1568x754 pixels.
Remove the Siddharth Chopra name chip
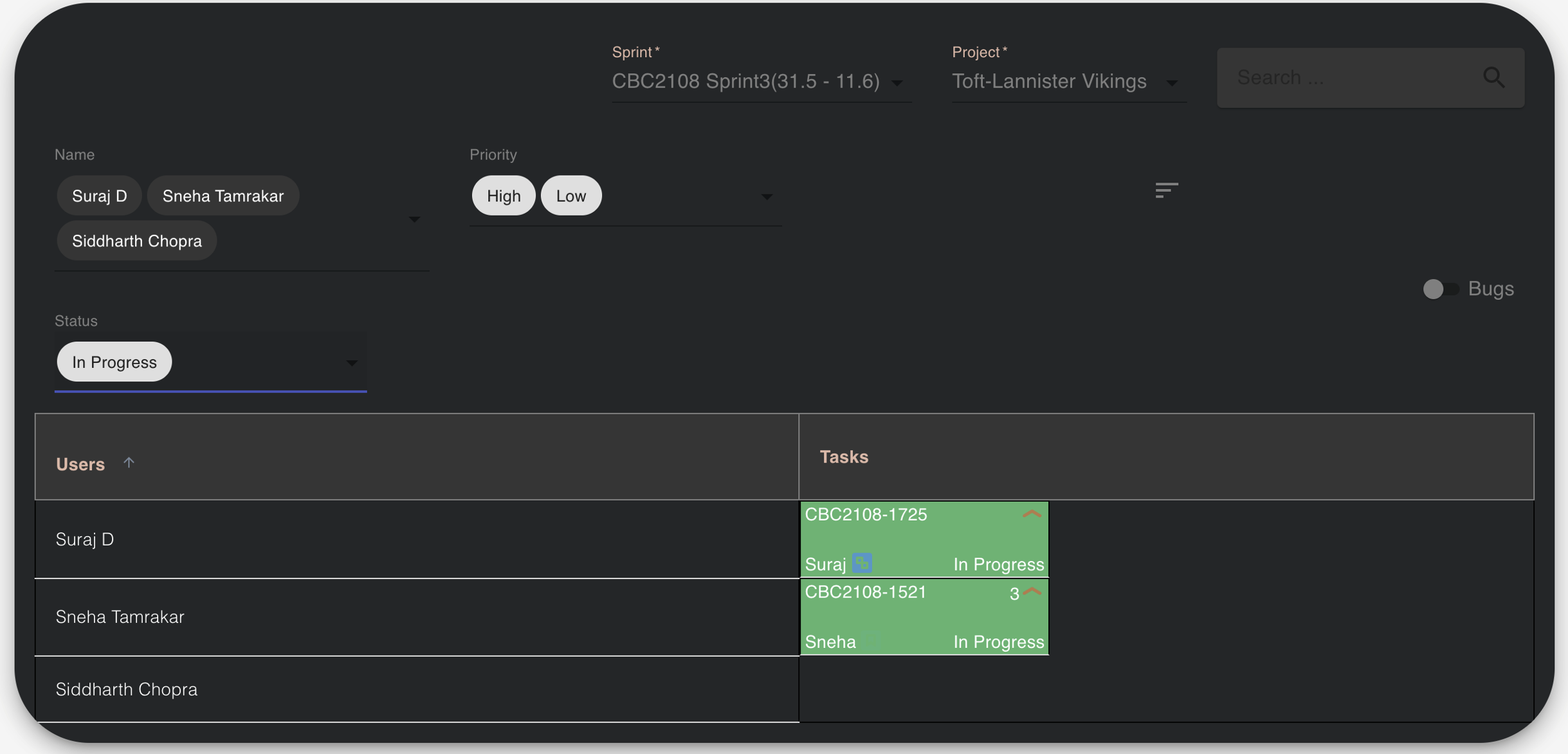(136, 240)
